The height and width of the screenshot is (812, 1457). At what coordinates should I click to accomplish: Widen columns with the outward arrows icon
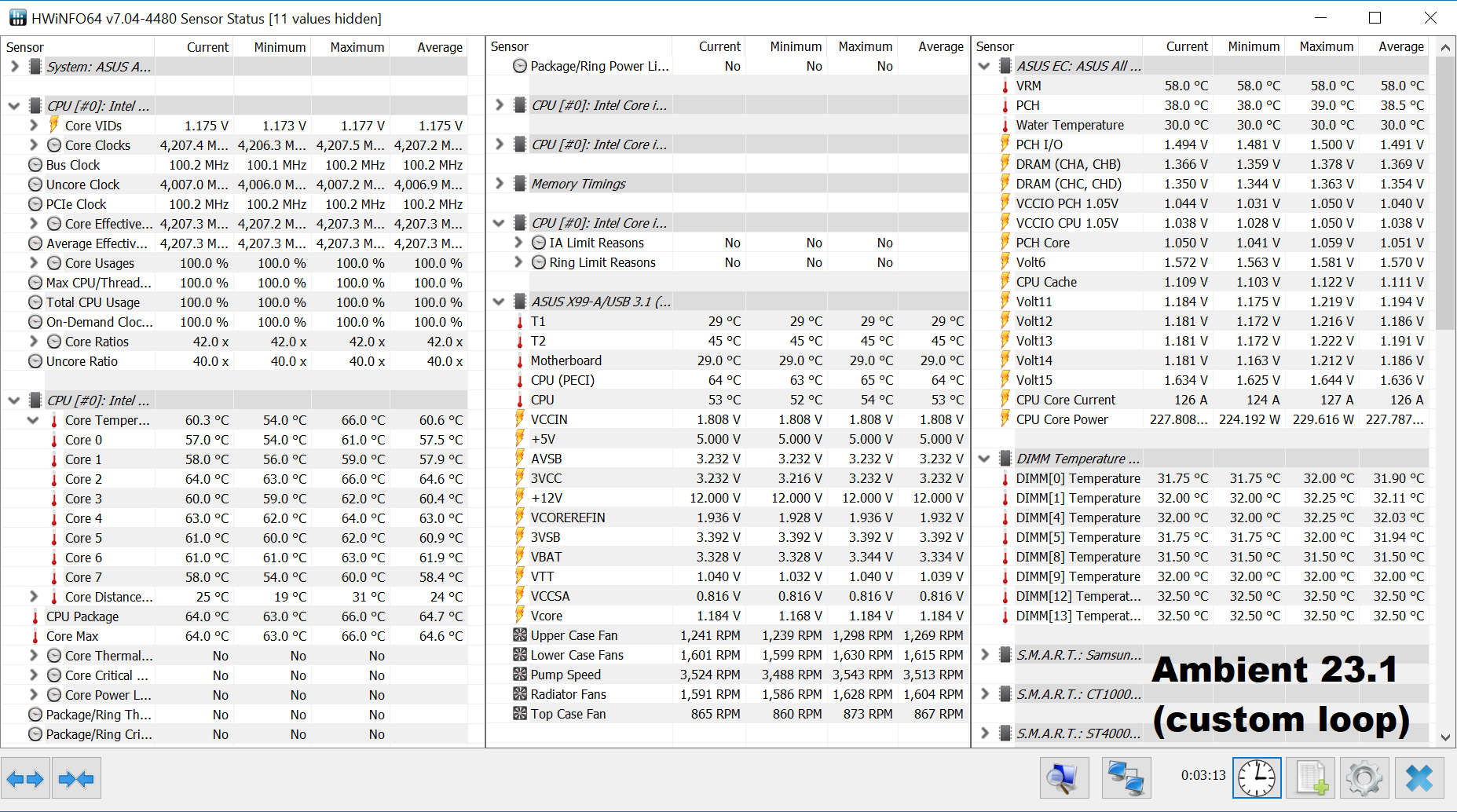26,777
